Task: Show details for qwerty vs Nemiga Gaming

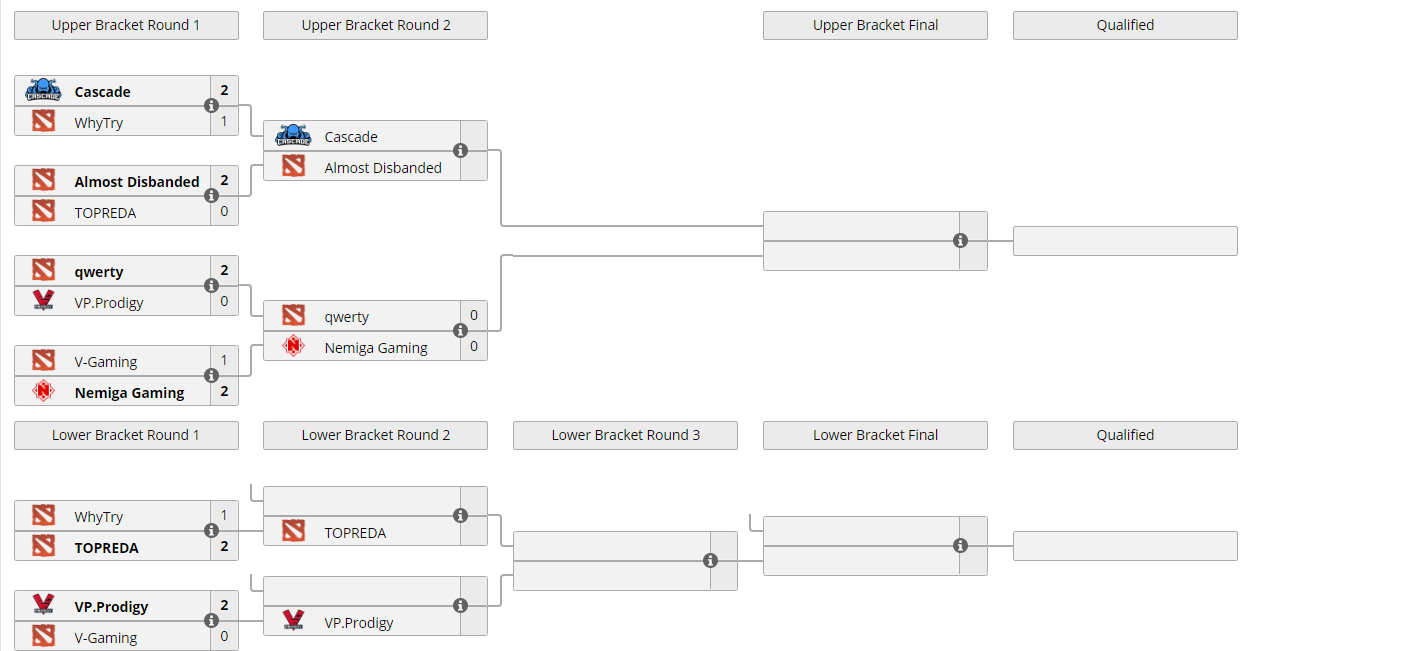Action: (460, 331)
